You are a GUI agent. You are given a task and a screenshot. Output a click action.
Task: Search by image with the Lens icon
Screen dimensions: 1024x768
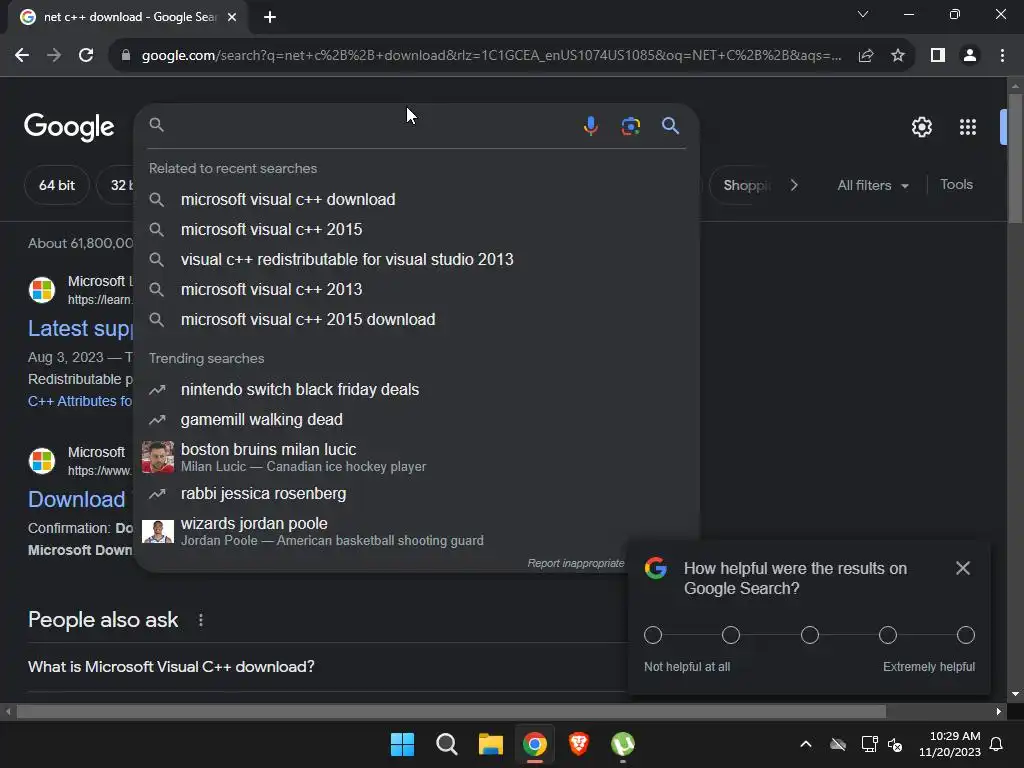630,125
